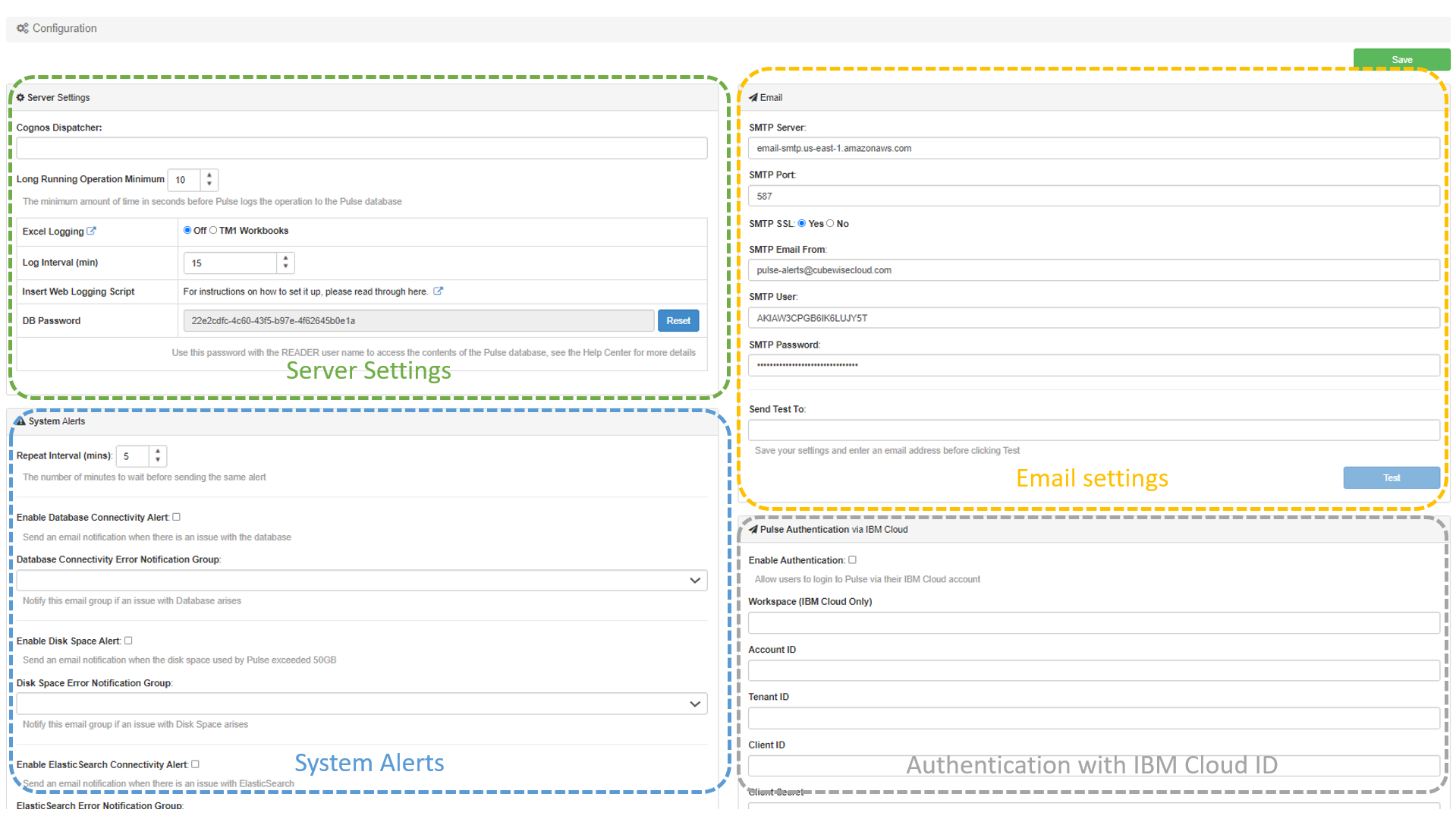This screenshot has width=1456, height=819.
Task: Click the green Save button
Action: pos(1401,60)
